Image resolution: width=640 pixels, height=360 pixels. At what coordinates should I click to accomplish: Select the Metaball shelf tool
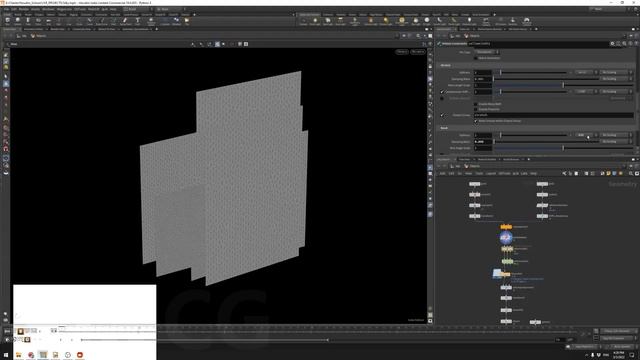[x=176, y=21]
